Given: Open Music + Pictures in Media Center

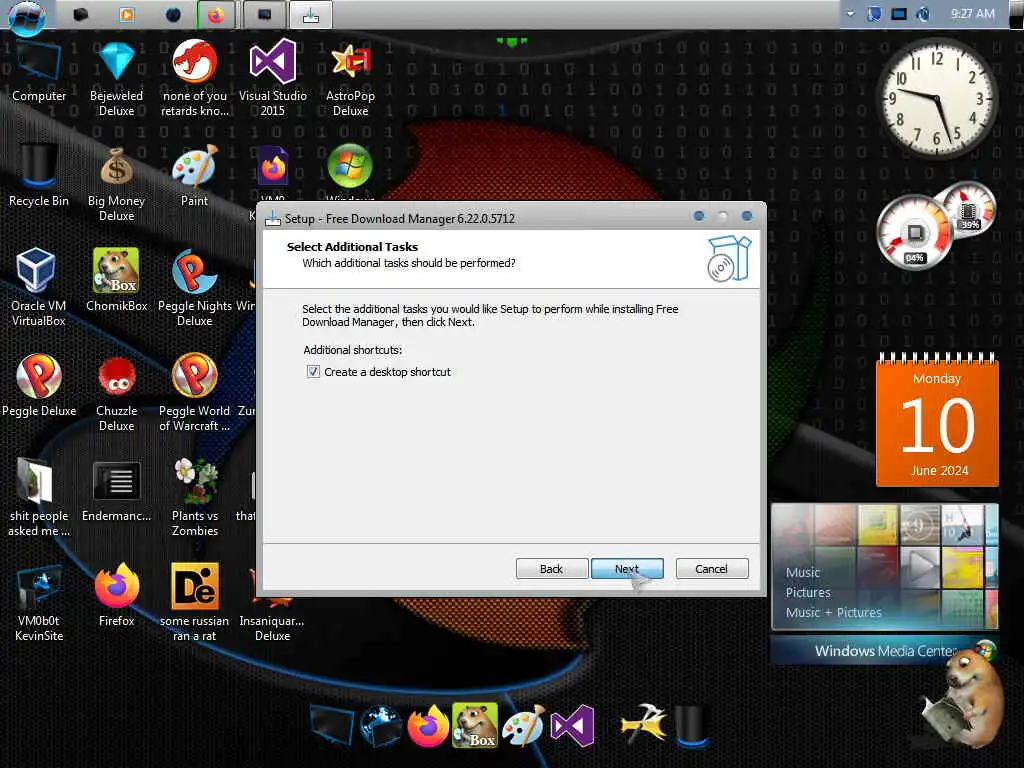Looking at the screenshot, I should coord(833,613).
